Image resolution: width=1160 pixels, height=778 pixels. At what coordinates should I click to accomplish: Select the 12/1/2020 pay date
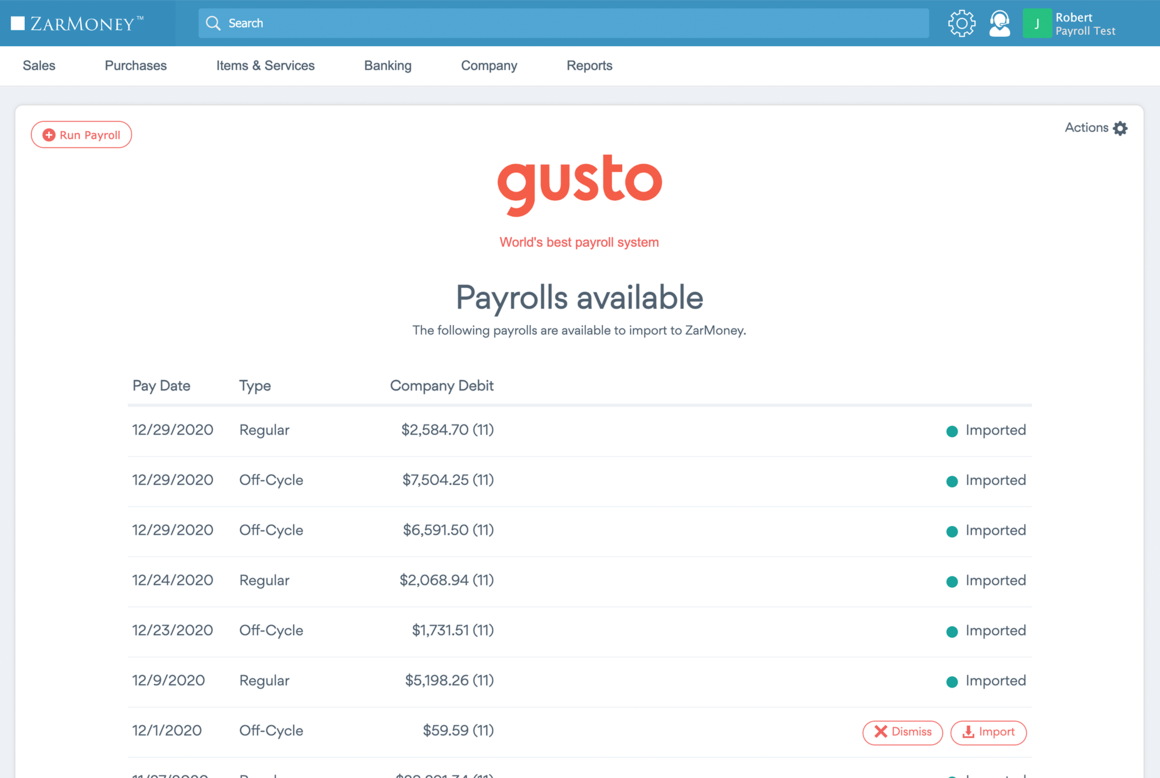tap(166, 731)
